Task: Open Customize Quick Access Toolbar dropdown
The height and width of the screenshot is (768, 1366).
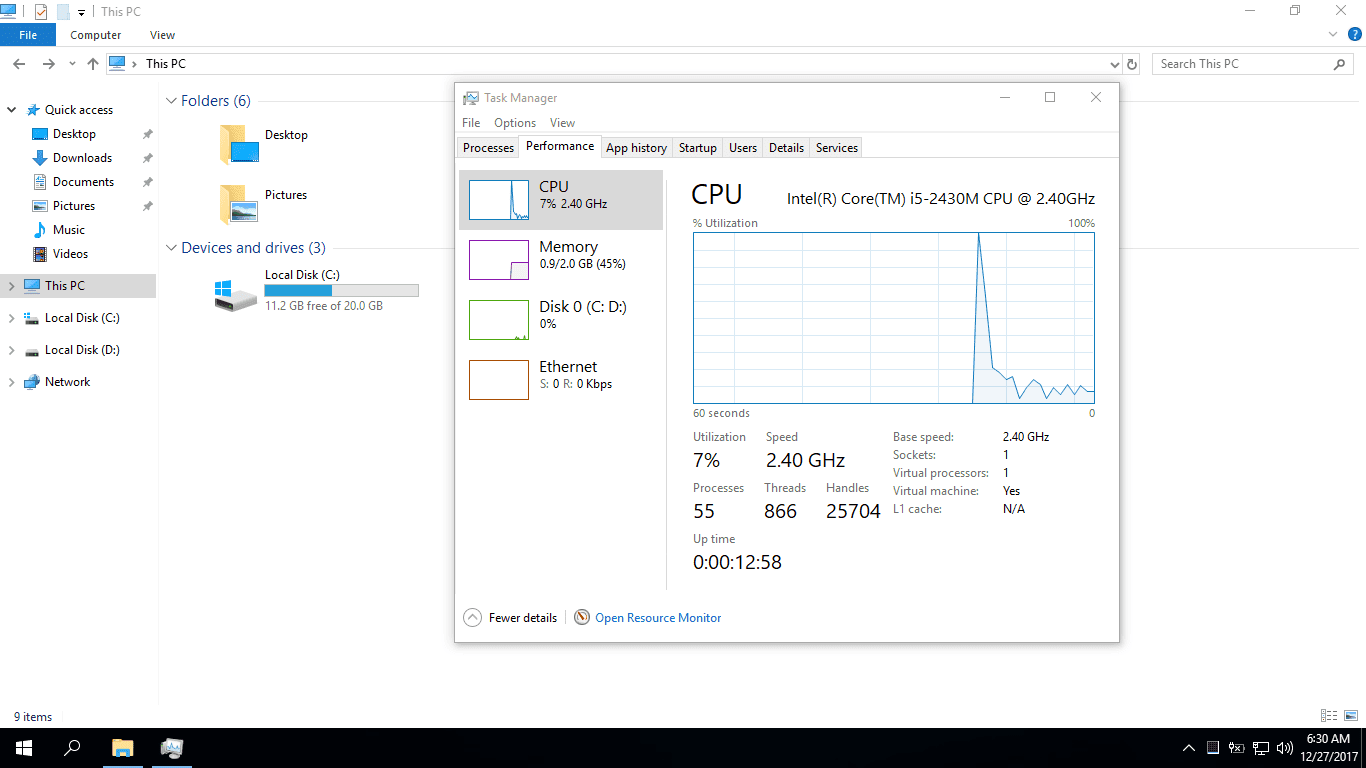Action: click(81, 13)
